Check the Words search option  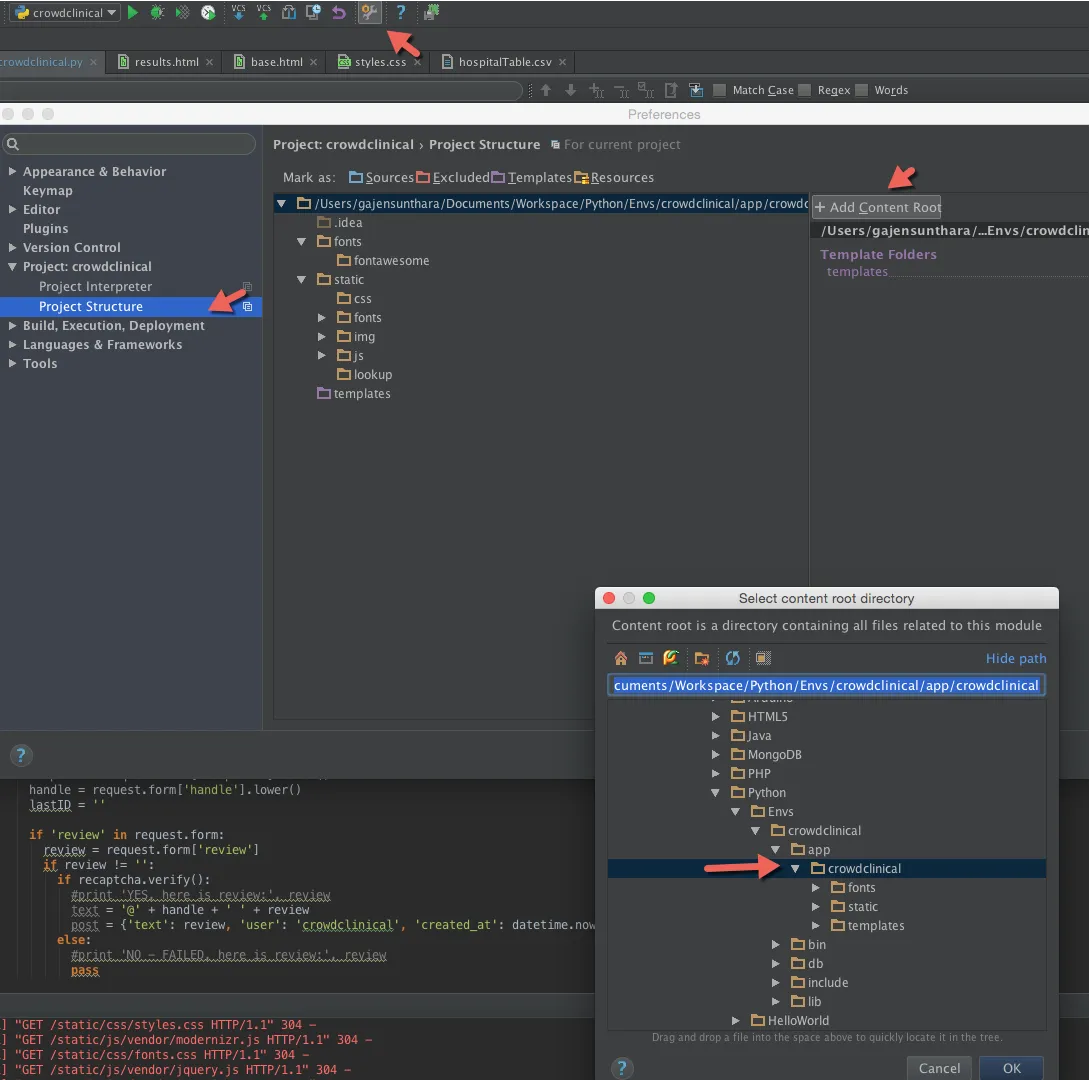(862, 90)
